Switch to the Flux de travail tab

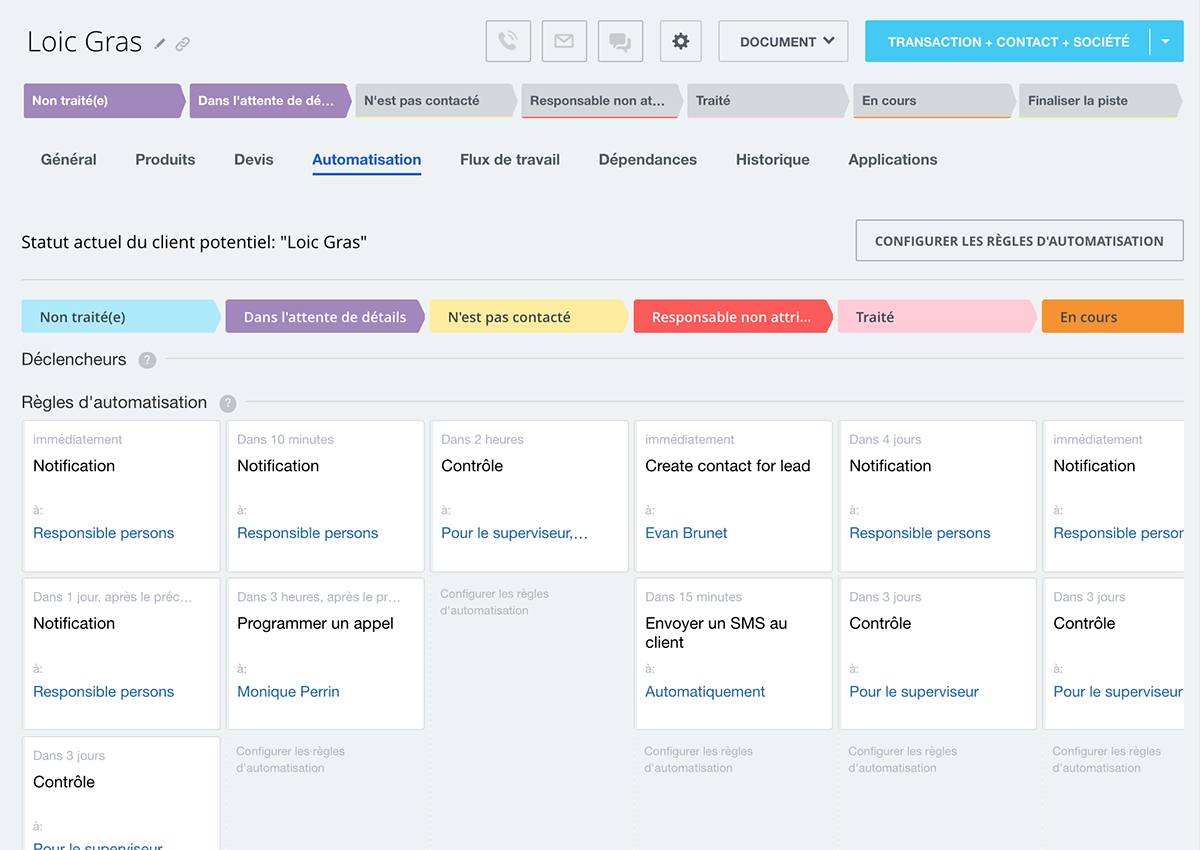point(509,160)
